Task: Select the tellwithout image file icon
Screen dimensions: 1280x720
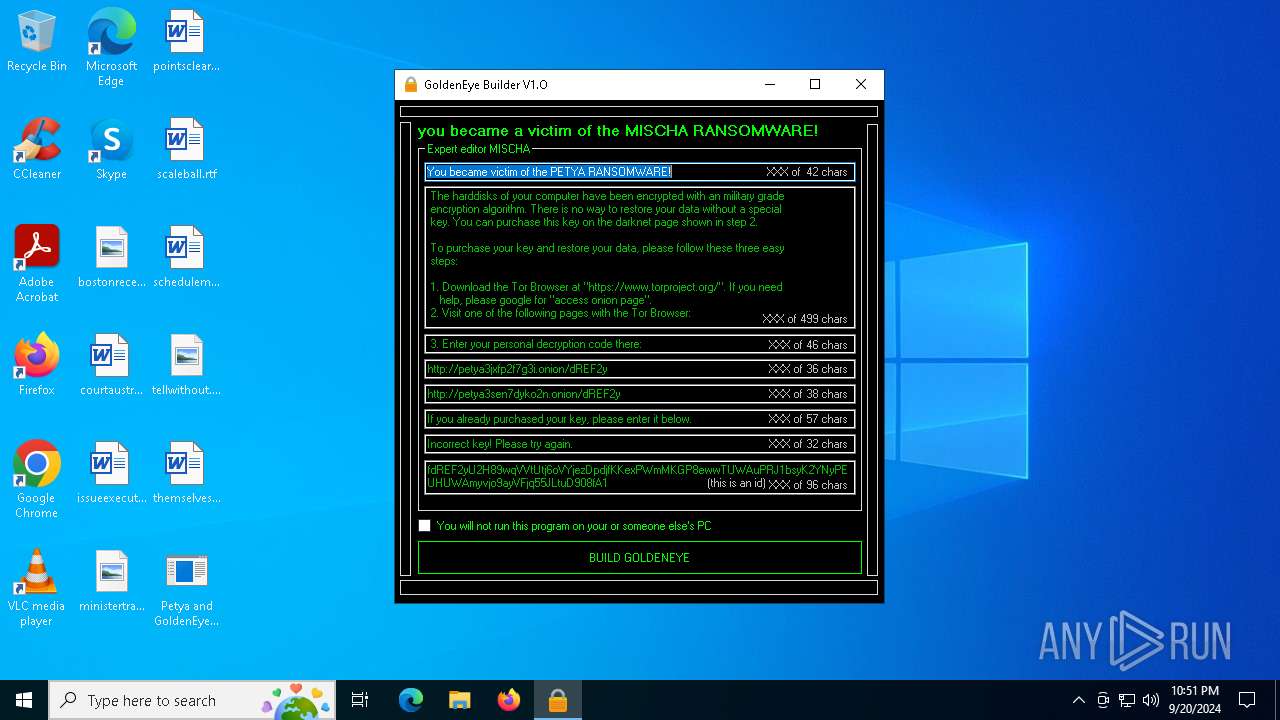Action: coord(186,366)
